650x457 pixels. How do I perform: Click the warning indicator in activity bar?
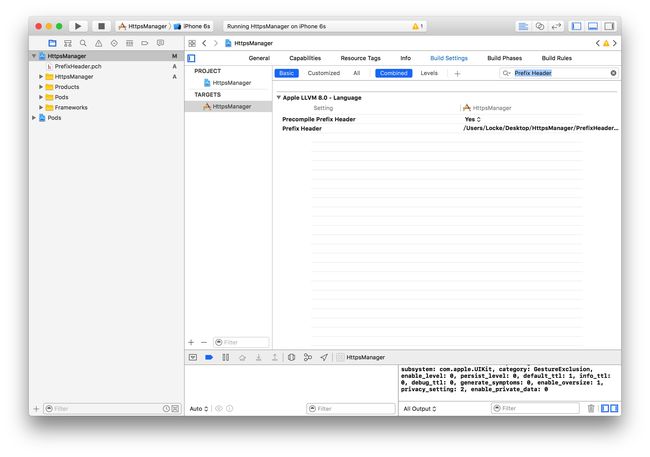[x=417, y=26]
